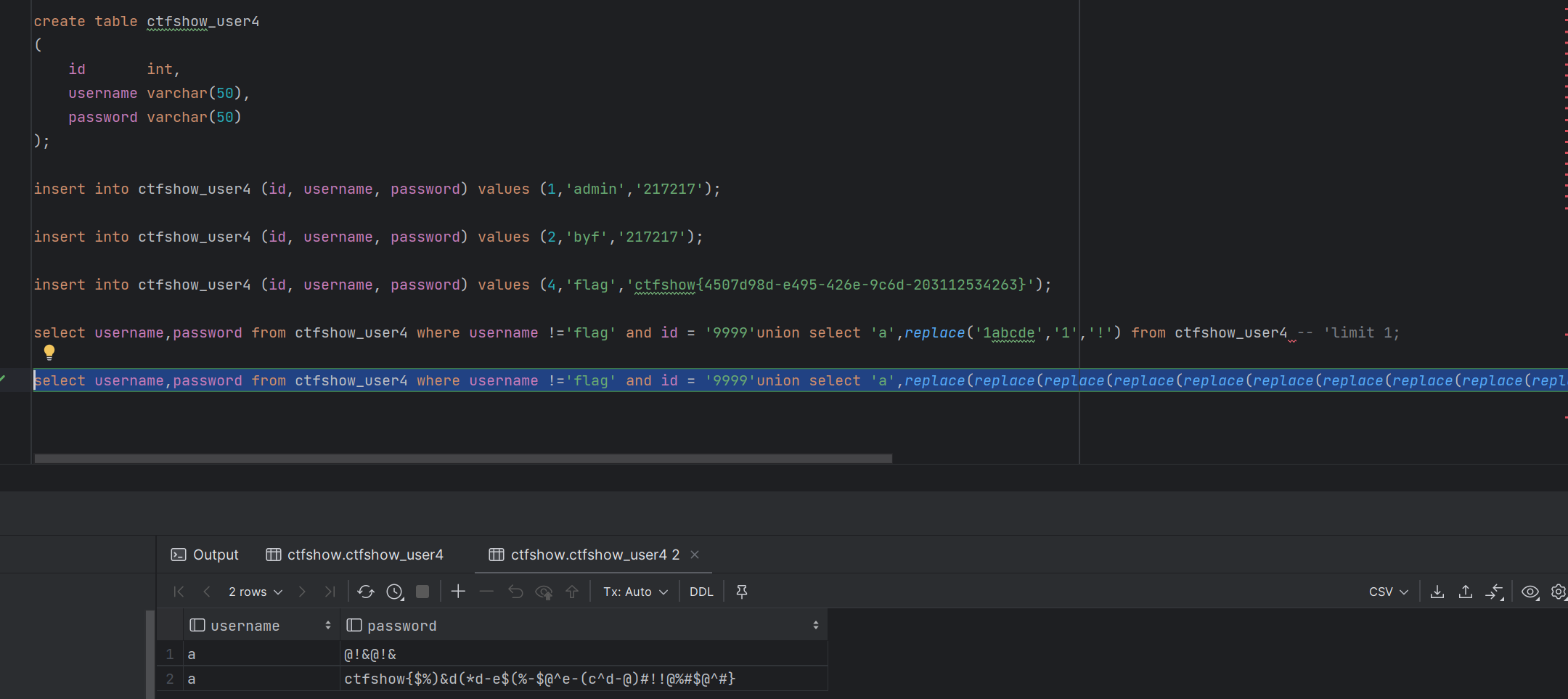Viewport: 1568px width, 699px height.
Task: Click the DDL button
Action: (x=701, y=592)
